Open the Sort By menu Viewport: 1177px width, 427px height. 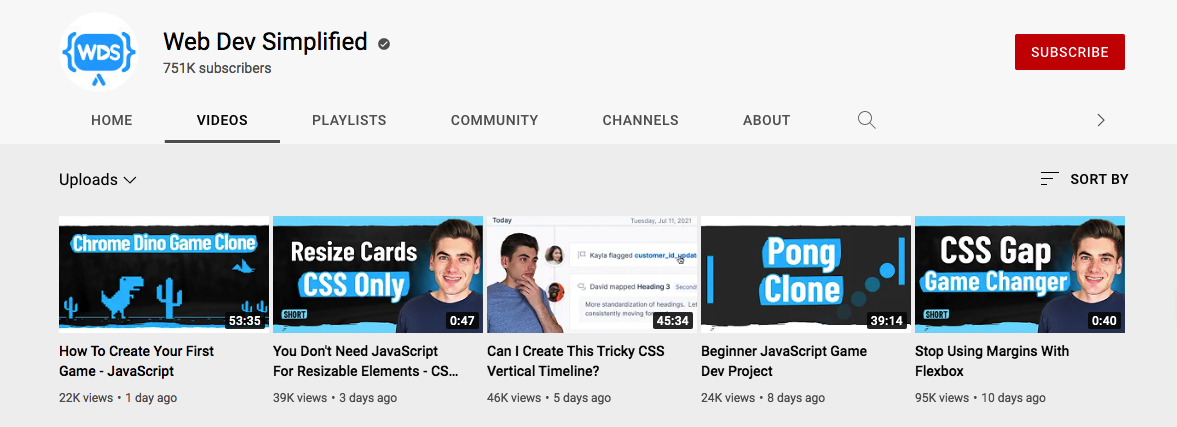point(1084,179)
